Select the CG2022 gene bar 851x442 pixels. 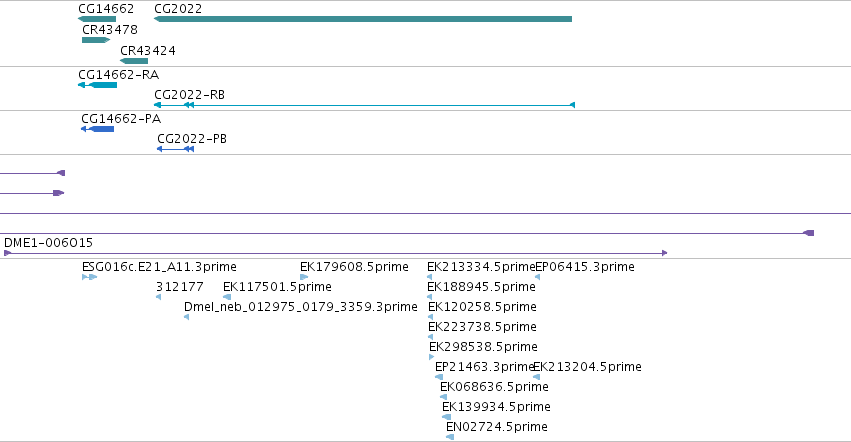pos(363,19)
